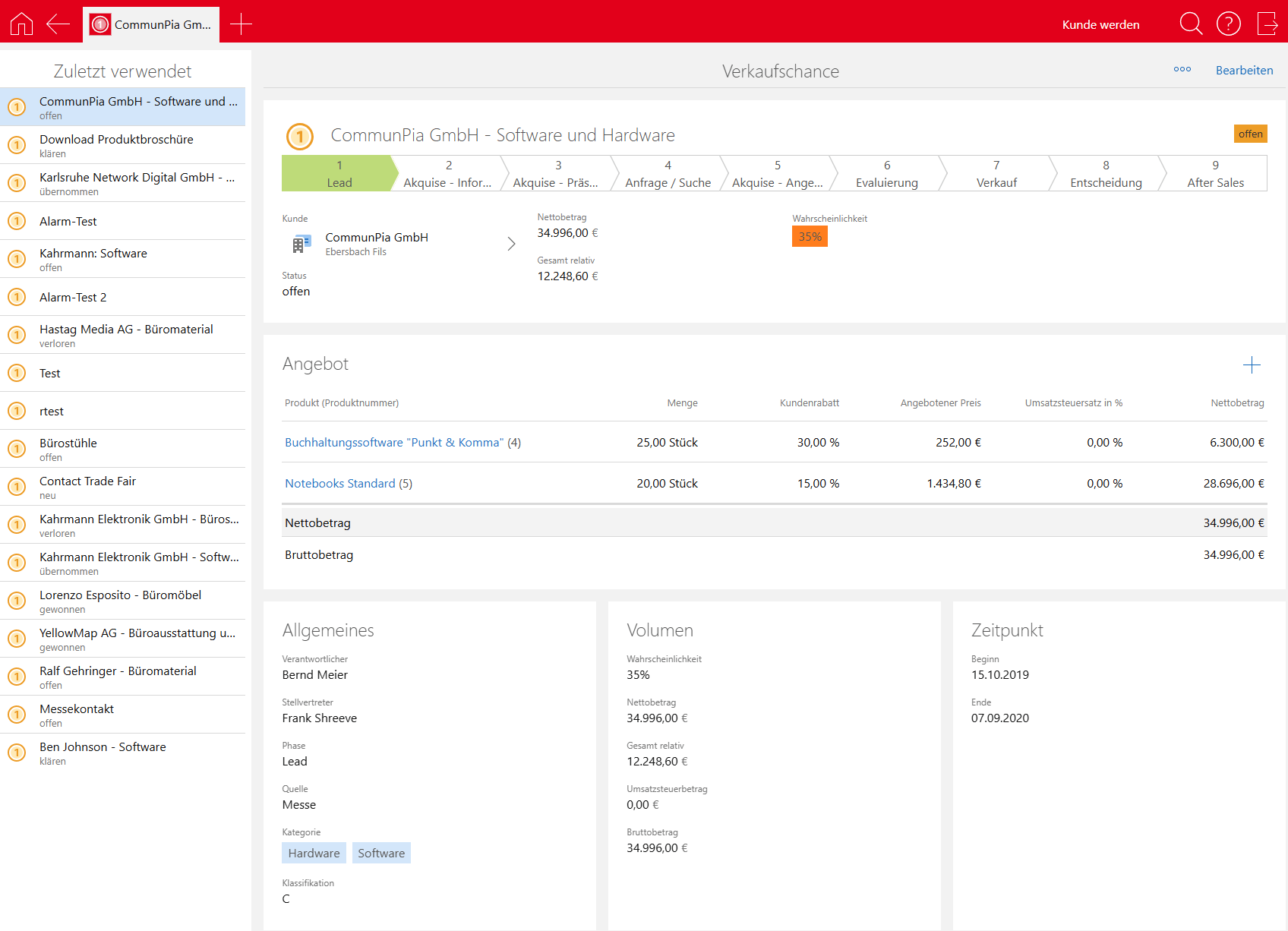Open Buchhaltungssoftware "Punkt & Komma" product link
Image resolution: width=1288 pixels, height=931 pixels.
(x=394, y=442)
